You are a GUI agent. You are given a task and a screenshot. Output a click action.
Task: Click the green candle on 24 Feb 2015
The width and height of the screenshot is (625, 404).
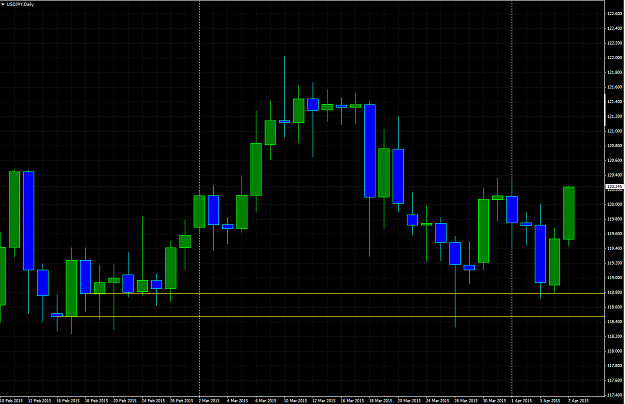click(x=142, y=286)
